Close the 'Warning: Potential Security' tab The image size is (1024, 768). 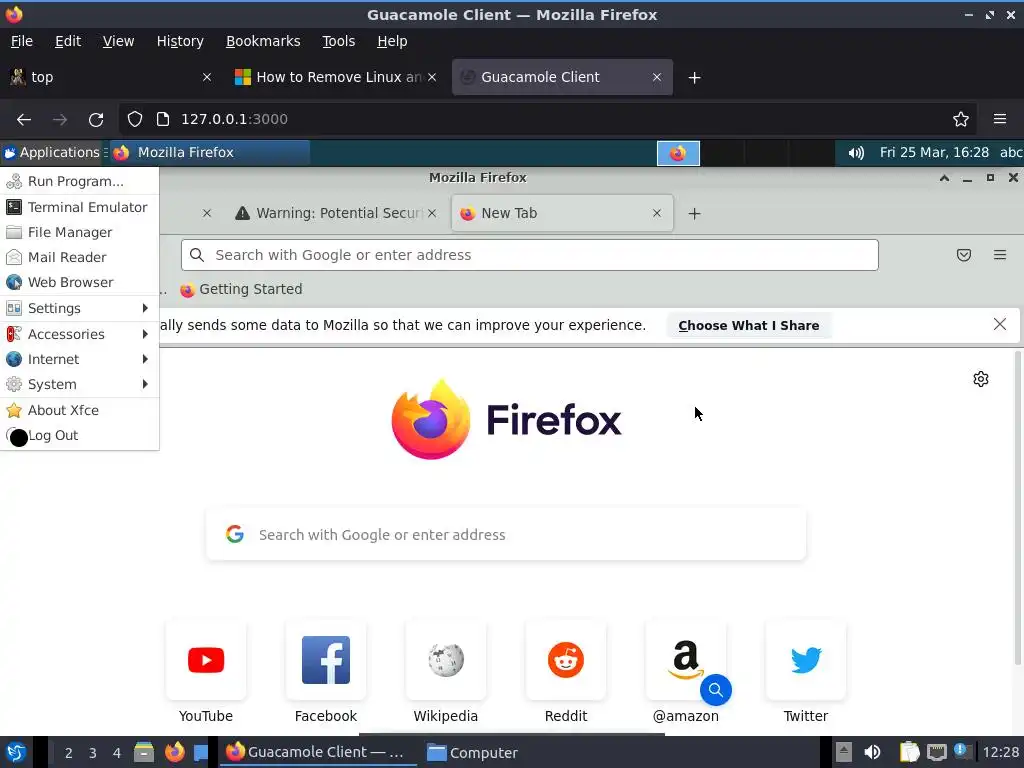pyautogui.click(x=432, y=213)
